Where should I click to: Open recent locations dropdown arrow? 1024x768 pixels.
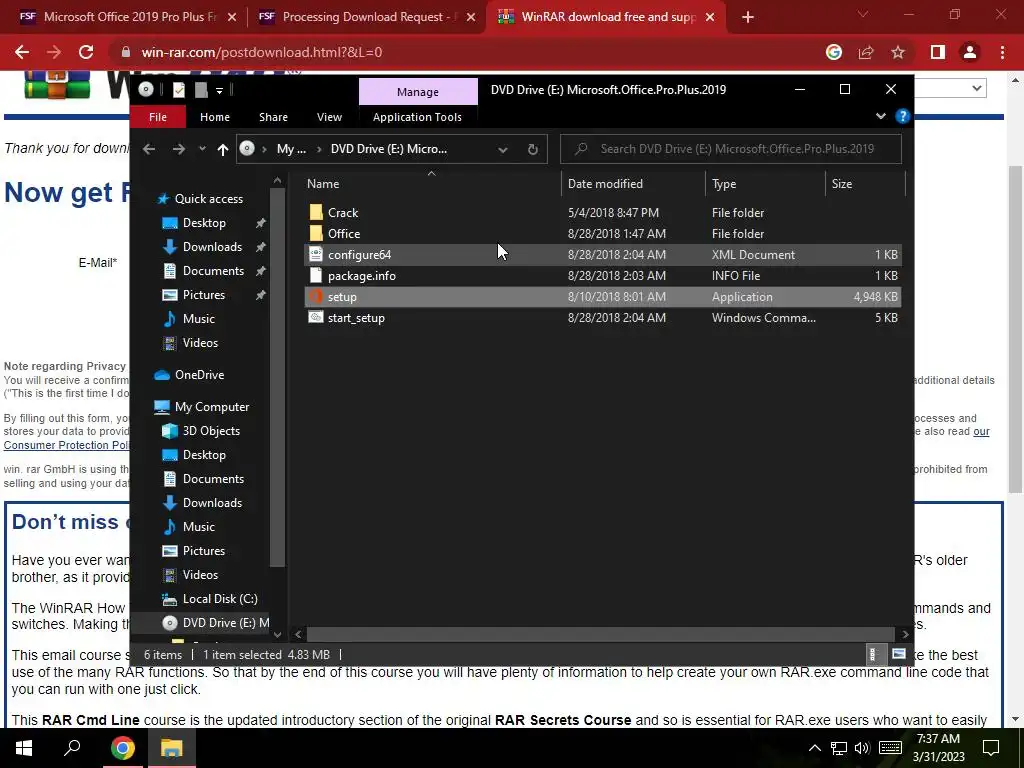[x=202, y=149]
